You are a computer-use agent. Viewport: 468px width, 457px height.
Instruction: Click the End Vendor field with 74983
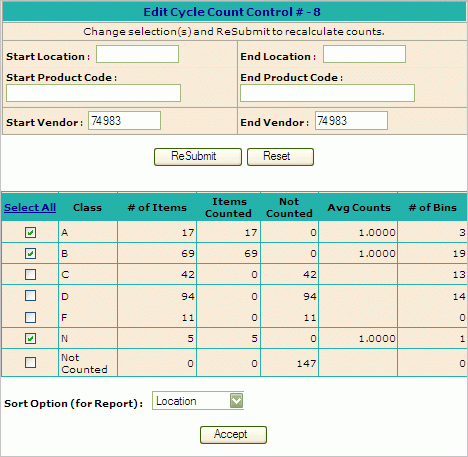click(351, 121)
